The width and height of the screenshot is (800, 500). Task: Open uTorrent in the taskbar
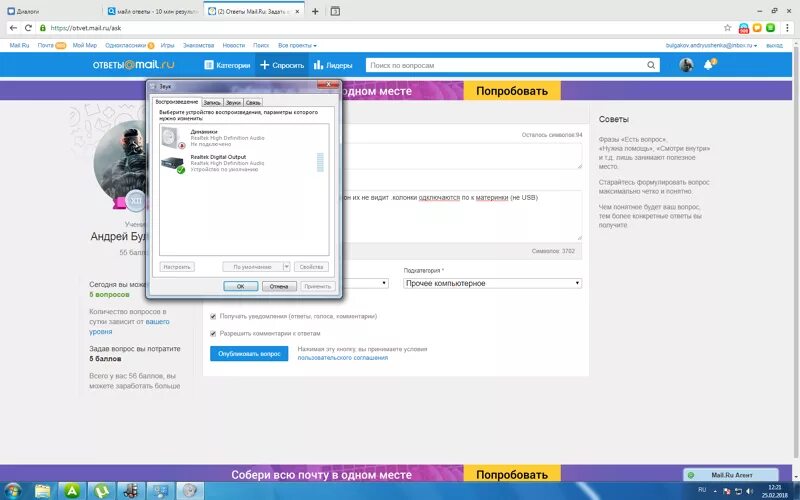[x=102, y=491]
